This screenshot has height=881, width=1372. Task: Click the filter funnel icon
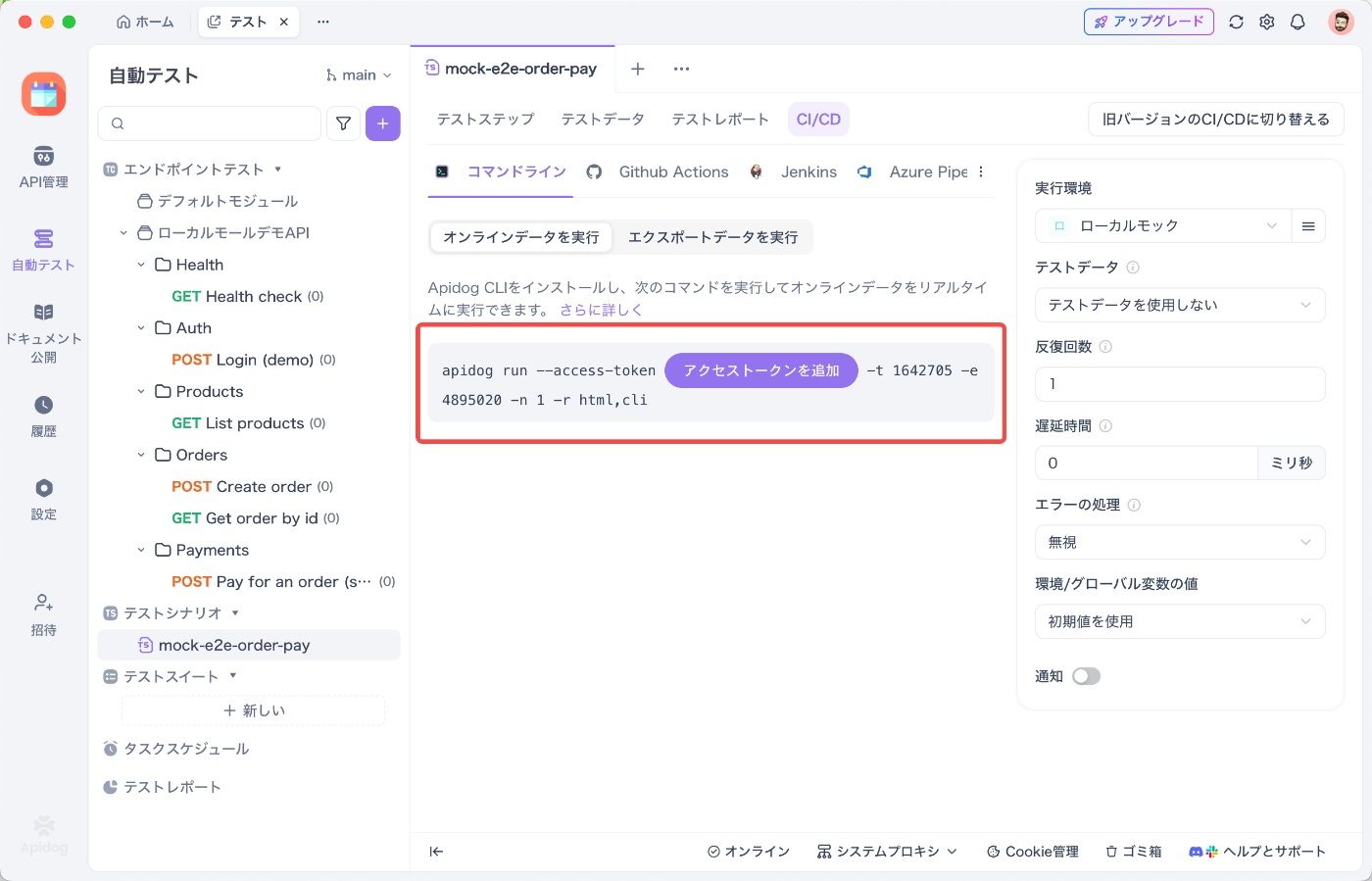point(343,123)
